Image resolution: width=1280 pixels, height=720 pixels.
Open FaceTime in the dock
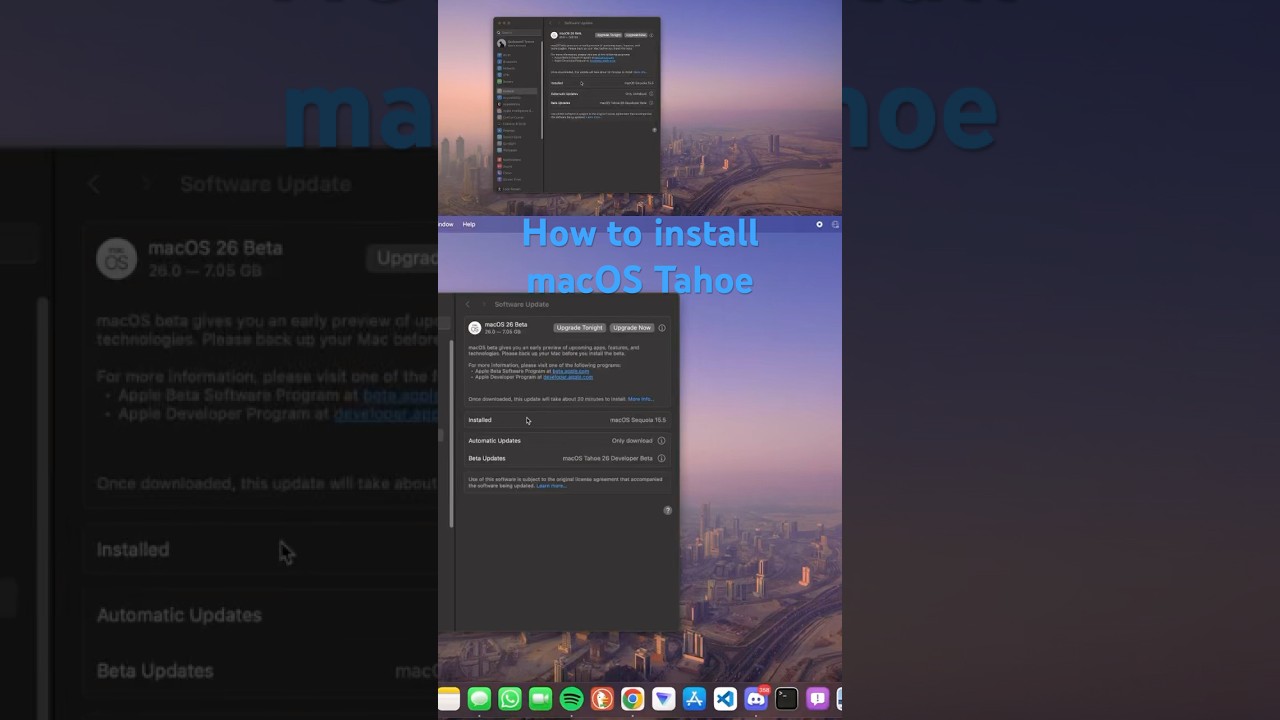541,699
